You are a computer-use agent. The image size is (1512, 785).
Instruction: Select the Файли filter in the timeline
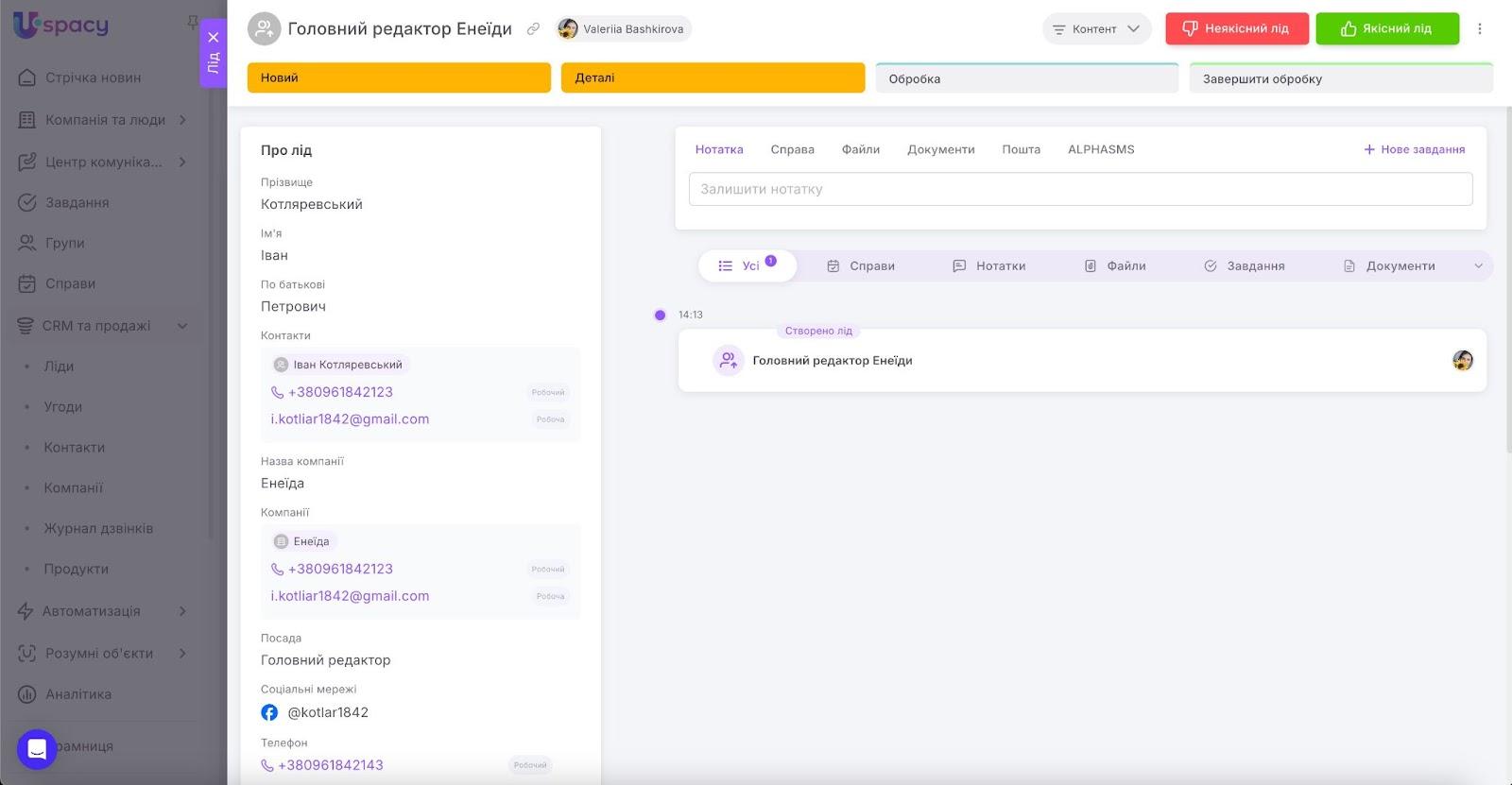(1115, 266)
